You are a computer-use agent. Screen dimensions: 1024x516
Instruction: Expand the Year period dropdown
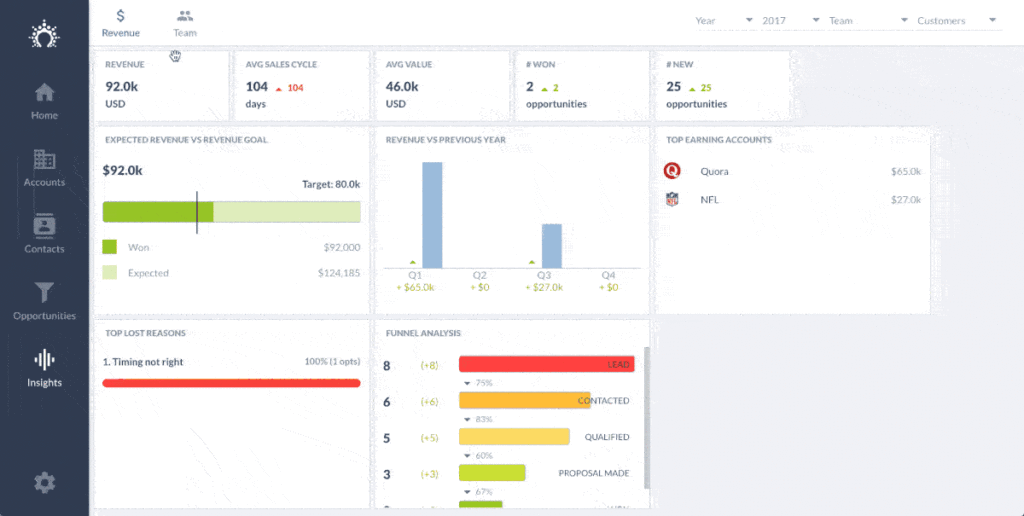tap(724, 21)
